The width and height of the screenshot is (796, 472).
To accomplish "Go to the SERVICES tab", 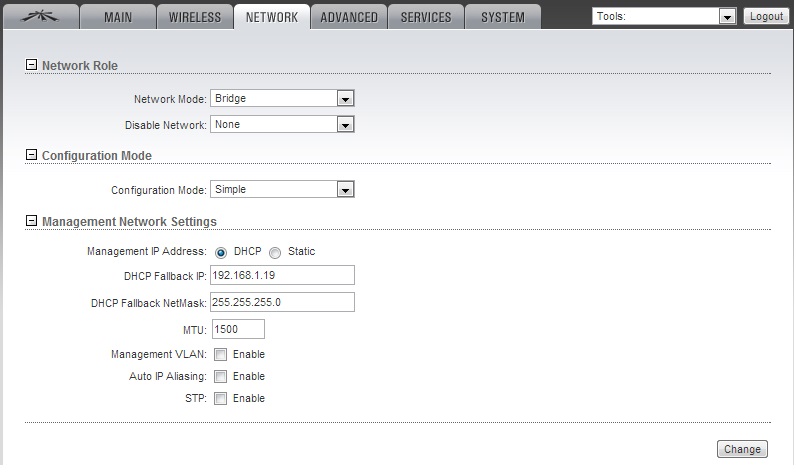I will coord(426,17).
